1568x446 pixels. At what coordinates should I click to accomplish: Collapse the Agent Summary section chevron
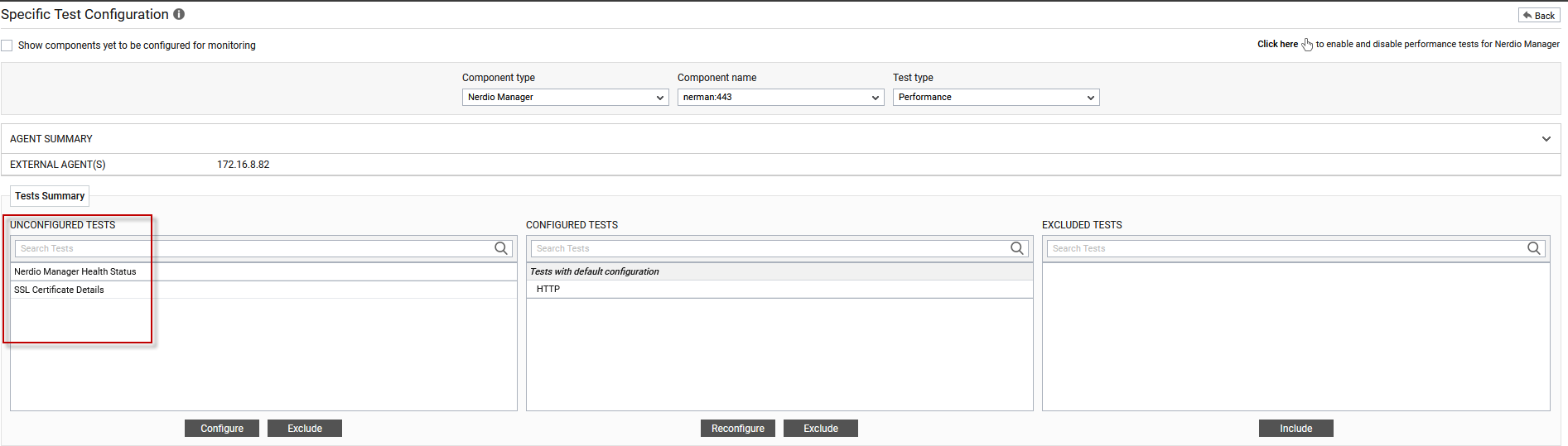point(1546,139)
